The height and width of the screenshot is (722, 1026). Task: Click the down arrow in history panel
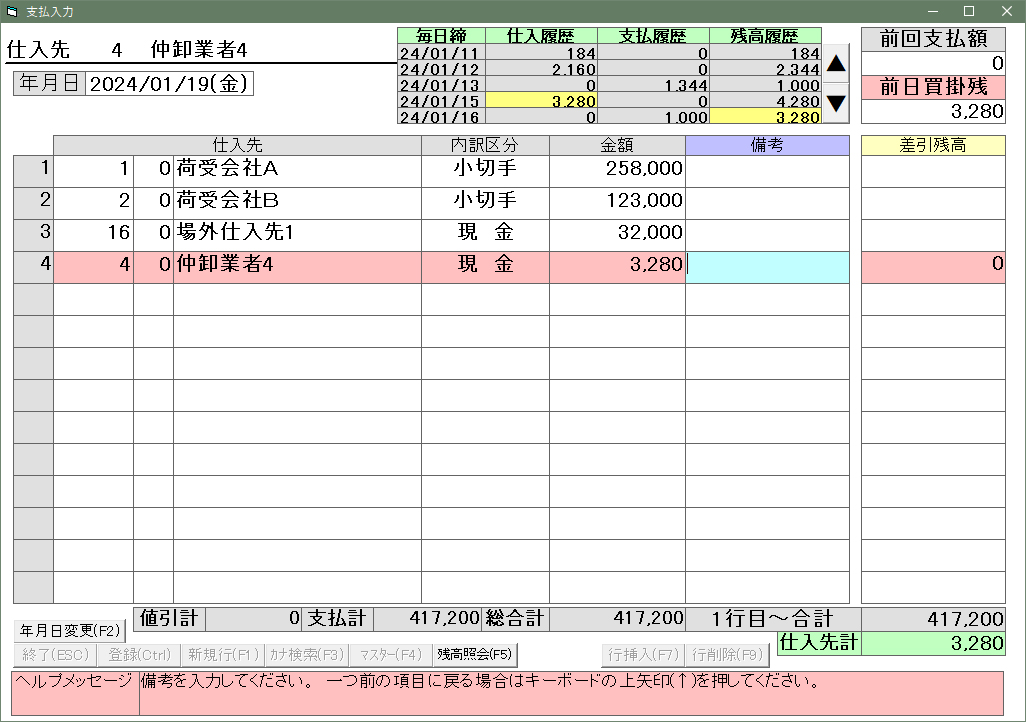pyautogui.click(x=836, y=103)
